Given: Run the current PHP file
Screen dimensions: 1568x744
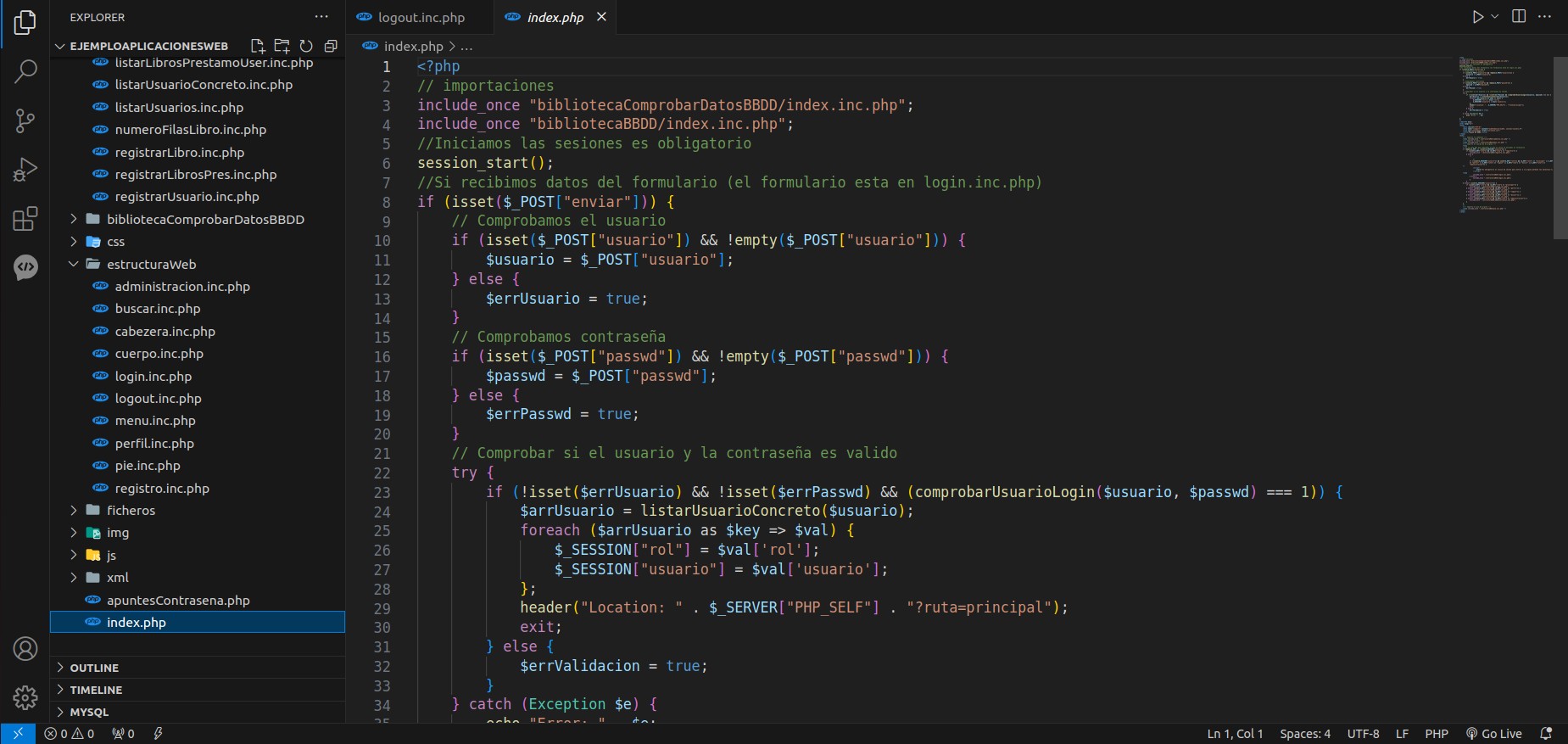Looking at the screenshot, I should 1478,17.
